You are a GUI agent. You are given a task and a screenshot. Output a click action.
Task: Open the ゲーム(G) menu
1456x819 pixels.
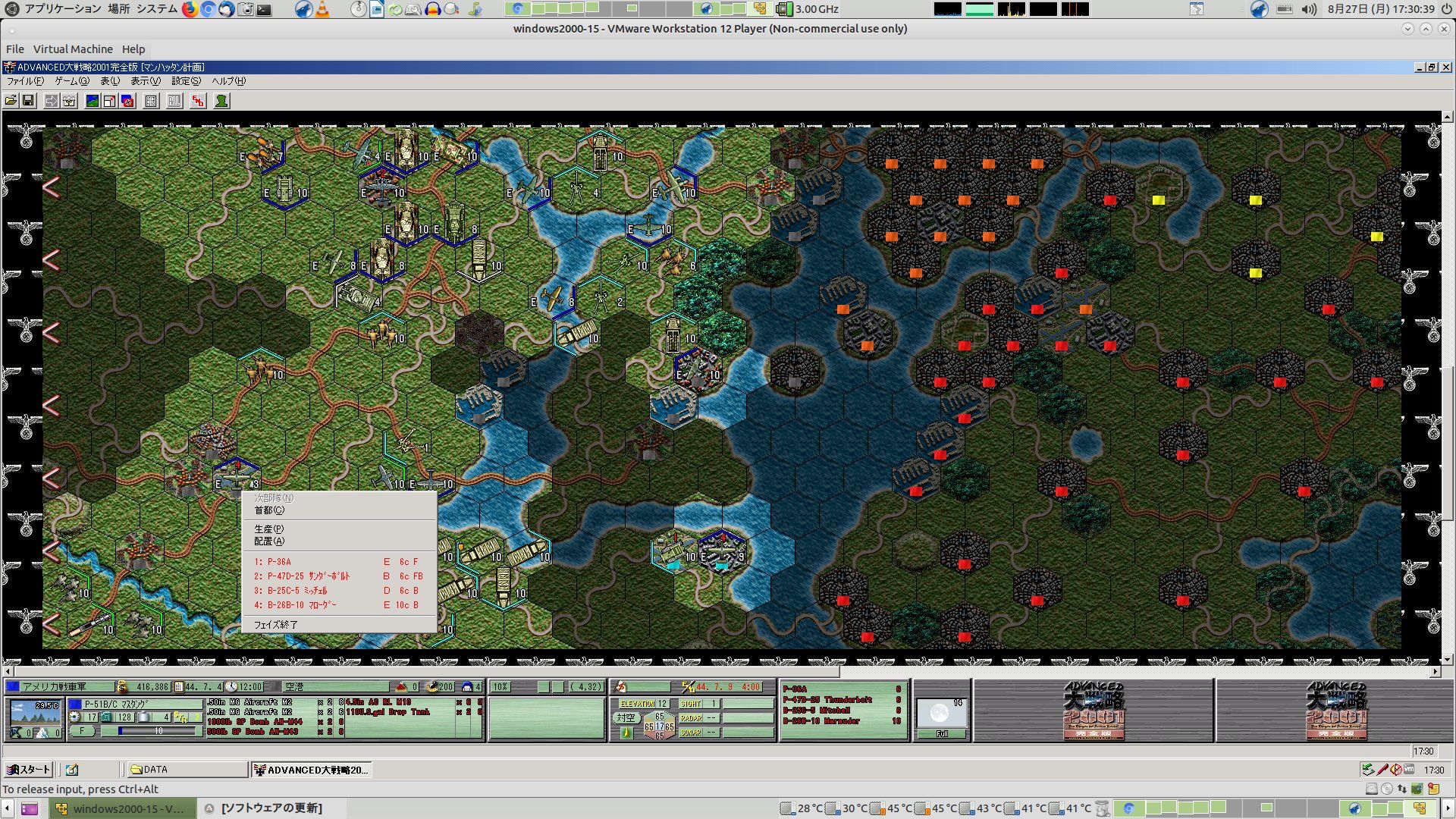(71, 81)
